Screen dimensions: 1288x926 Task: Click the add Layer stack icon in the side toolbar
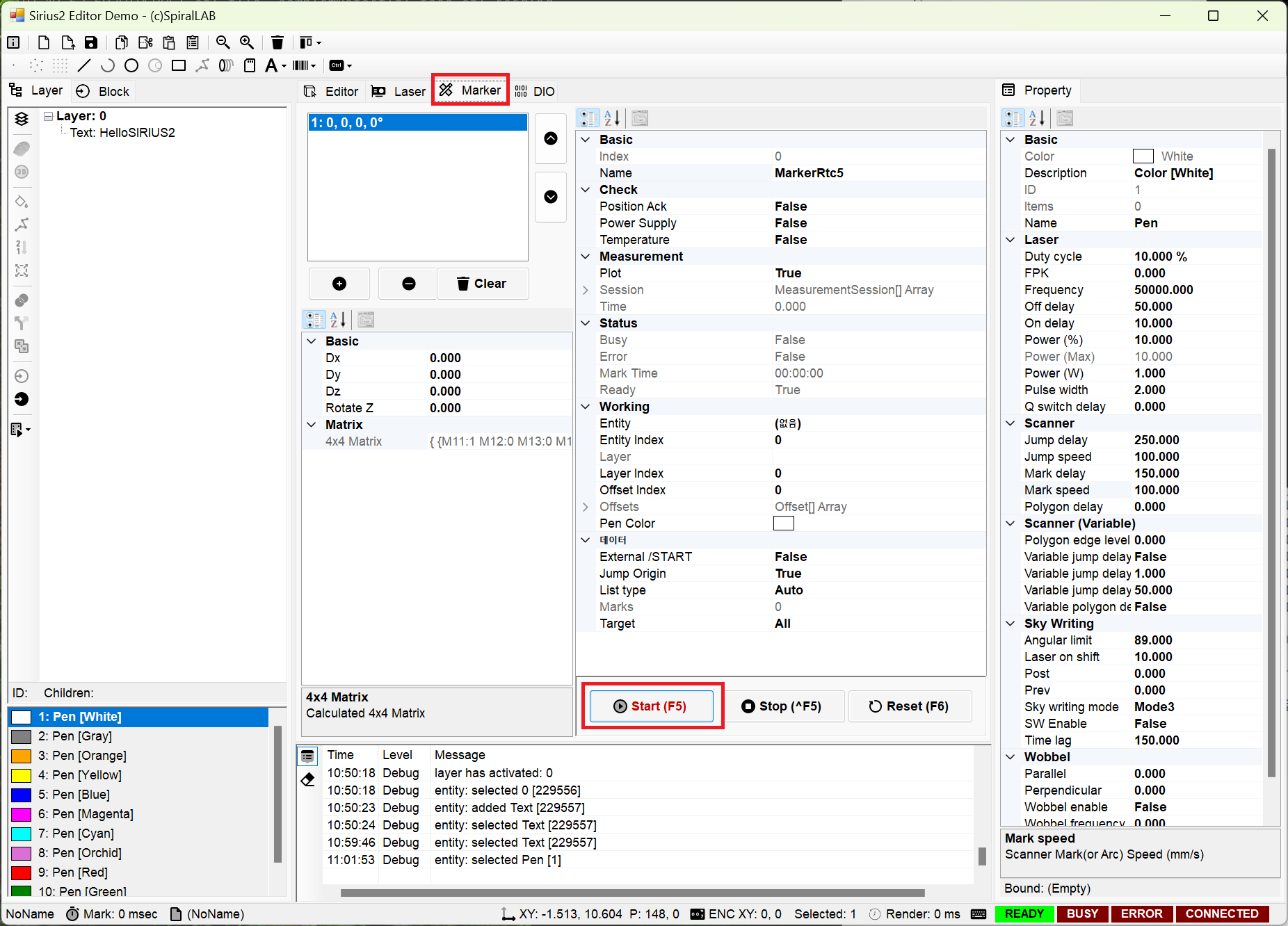[x=22, y=118]
